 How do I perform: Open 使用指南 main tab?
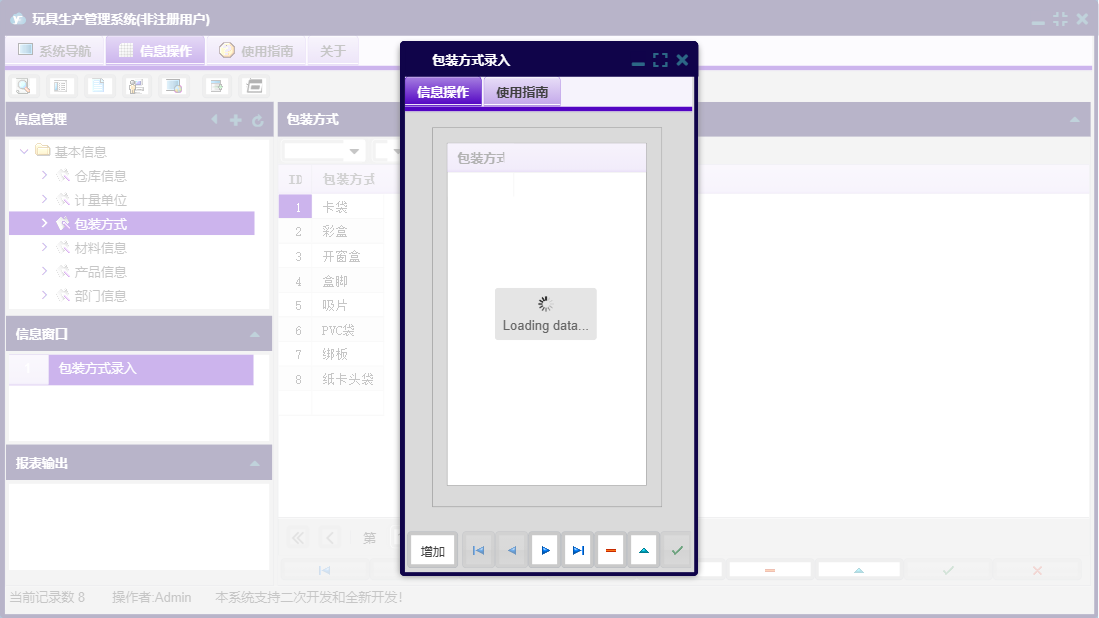[256, 50]
